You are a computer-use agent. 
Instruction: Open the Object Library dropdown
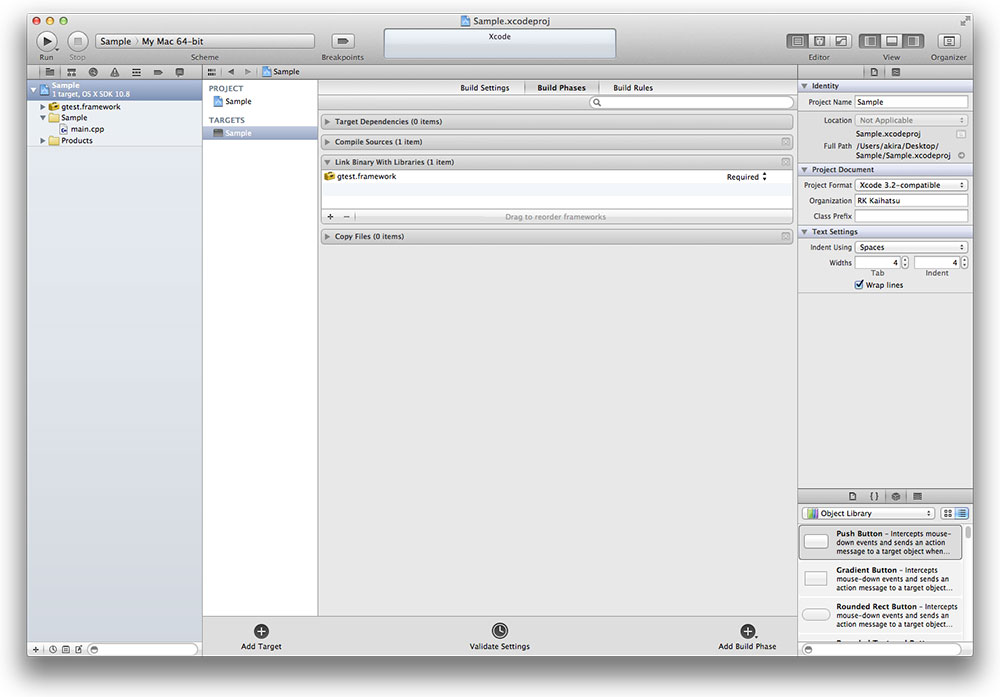[868, 513]
